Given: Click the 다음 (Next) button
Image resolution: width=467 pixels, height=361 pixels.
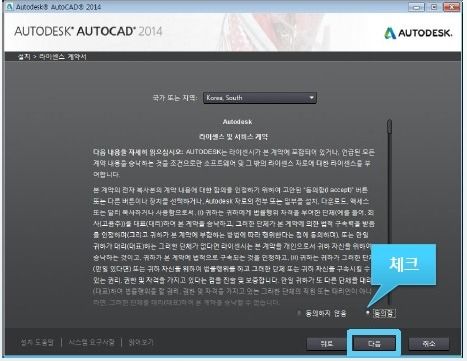Looking at the screenshot, I should [x=374, y=343].
